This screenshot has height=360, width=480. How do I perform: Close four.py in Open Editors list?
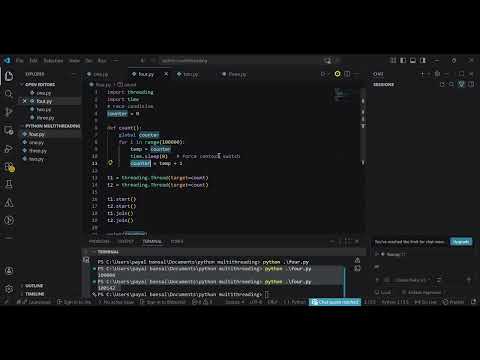tap(25, 101)
